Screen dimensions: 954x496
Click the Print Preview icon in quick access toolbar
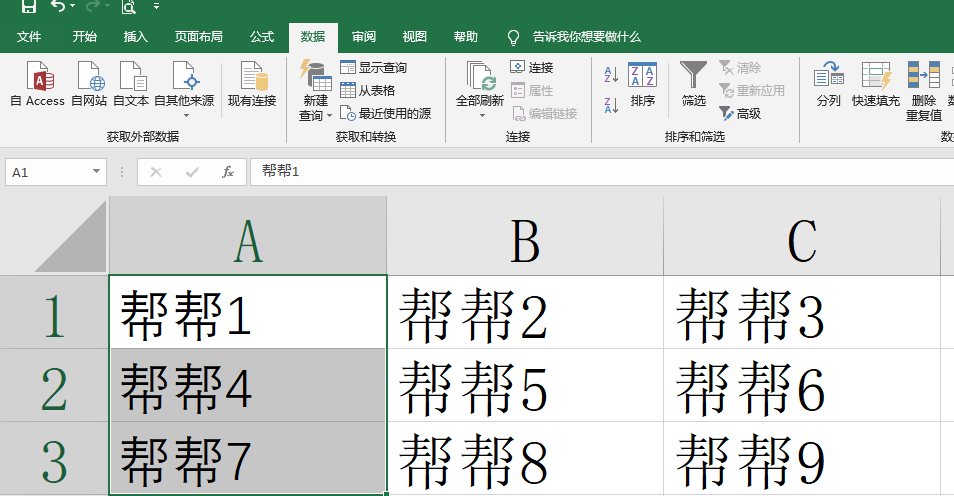pyautogui.click(x=128, y=6)
